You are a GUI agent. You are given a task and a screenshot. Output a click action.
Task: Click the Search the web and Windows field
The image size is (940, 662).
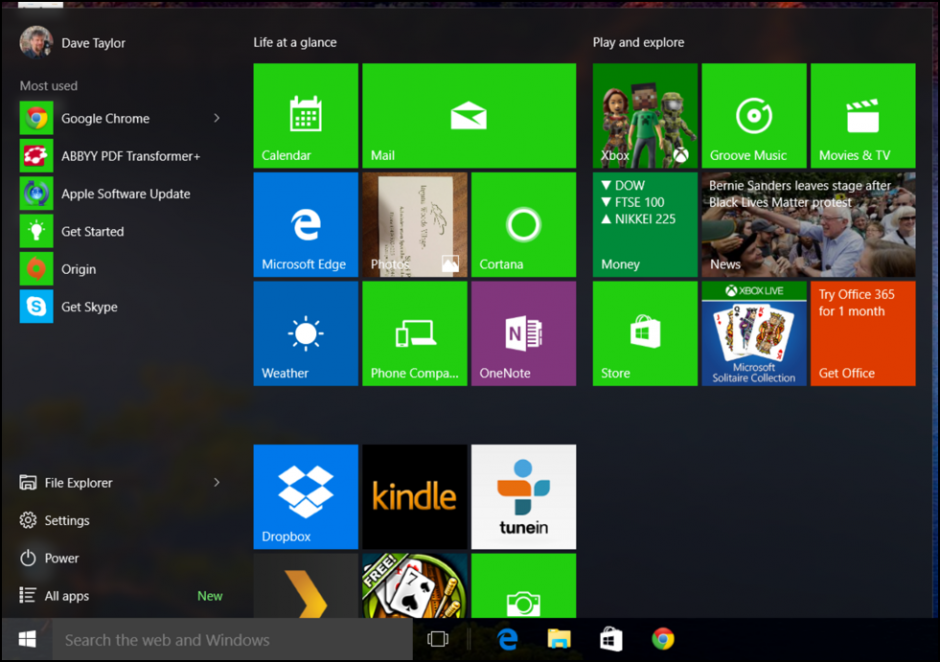click(x=230, y=639)
